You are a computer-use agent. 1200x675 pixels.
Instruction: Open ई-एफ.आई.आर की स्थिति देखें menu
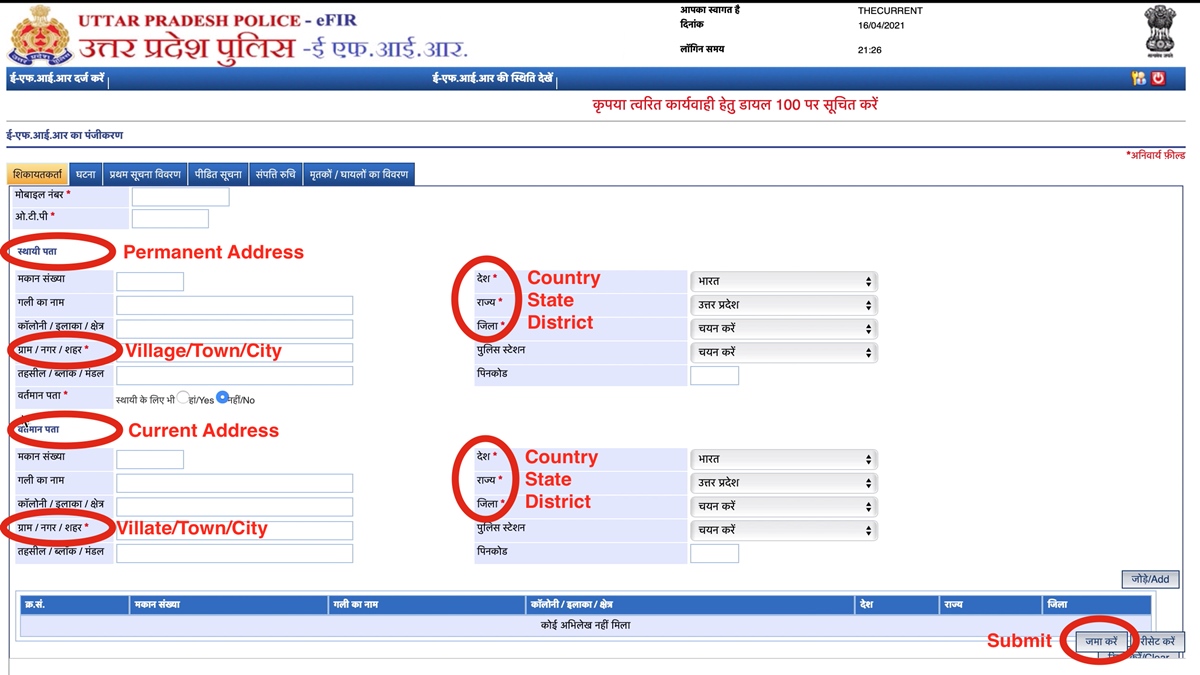493,79
